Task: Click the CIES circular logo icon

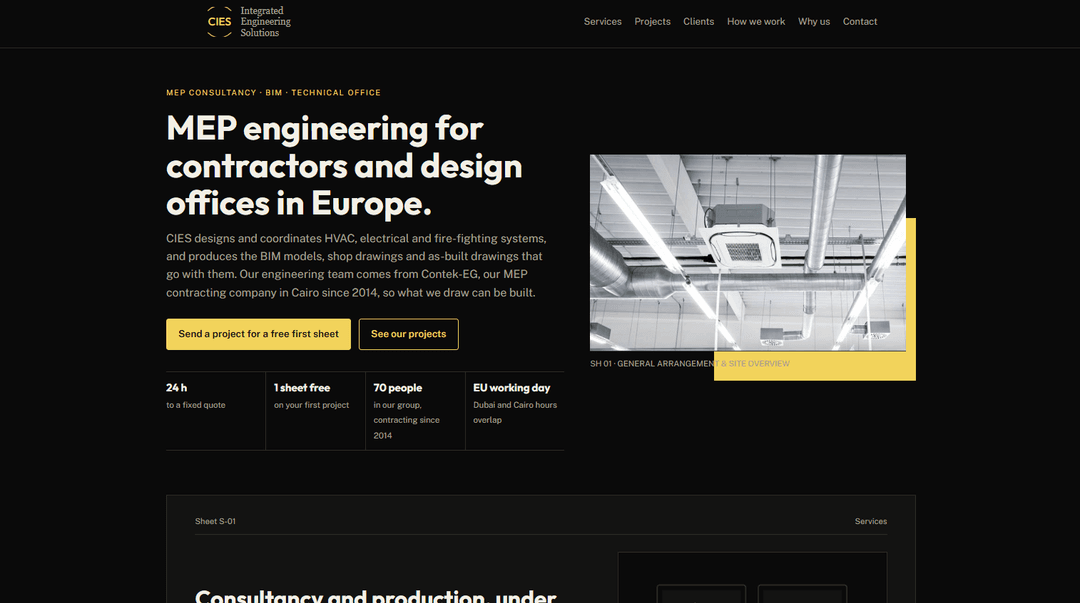Action: pyautogui.click(x=220, y=22)
